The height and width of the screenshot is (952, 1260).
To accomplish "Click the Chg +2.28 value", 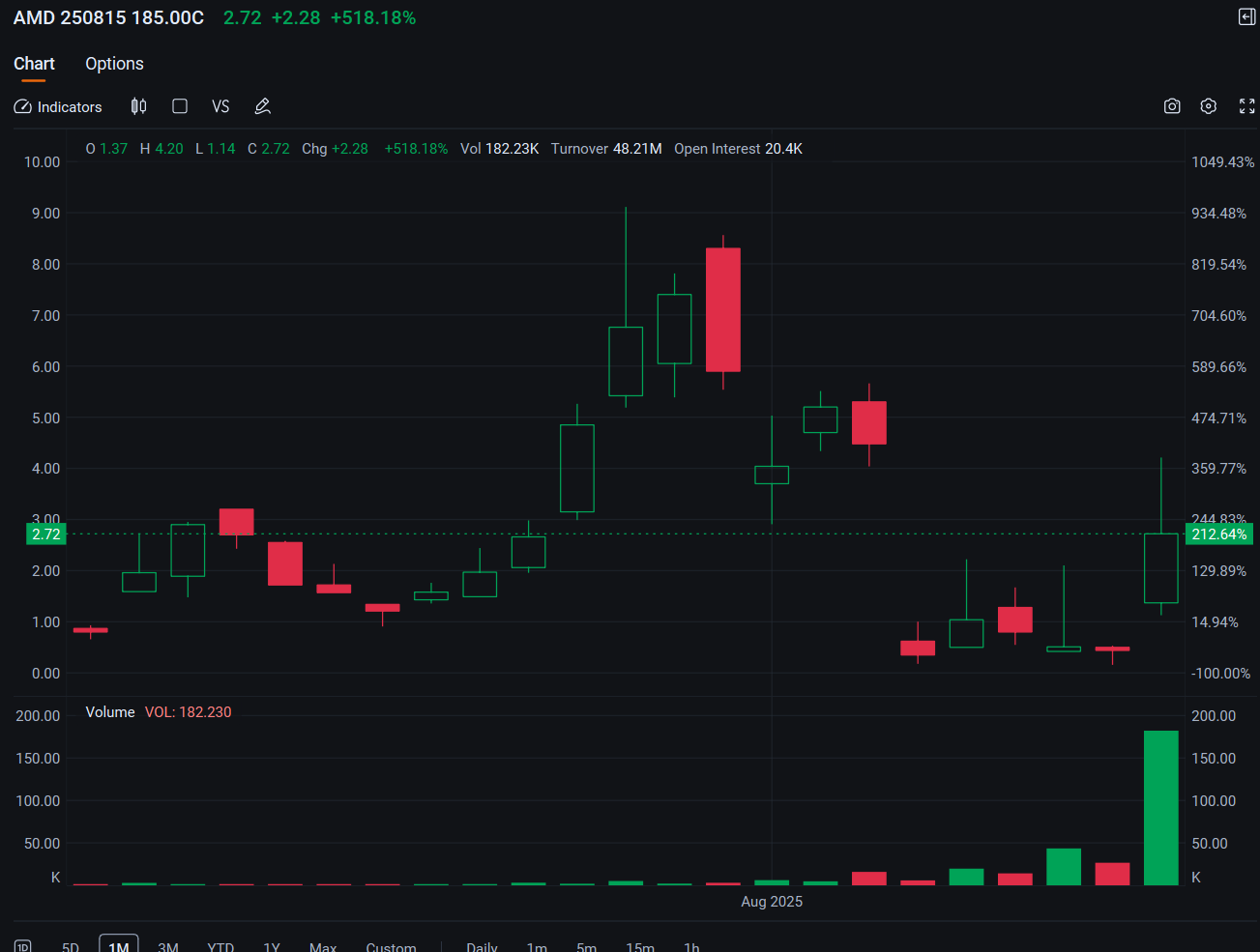I will (x=335, y=149).
